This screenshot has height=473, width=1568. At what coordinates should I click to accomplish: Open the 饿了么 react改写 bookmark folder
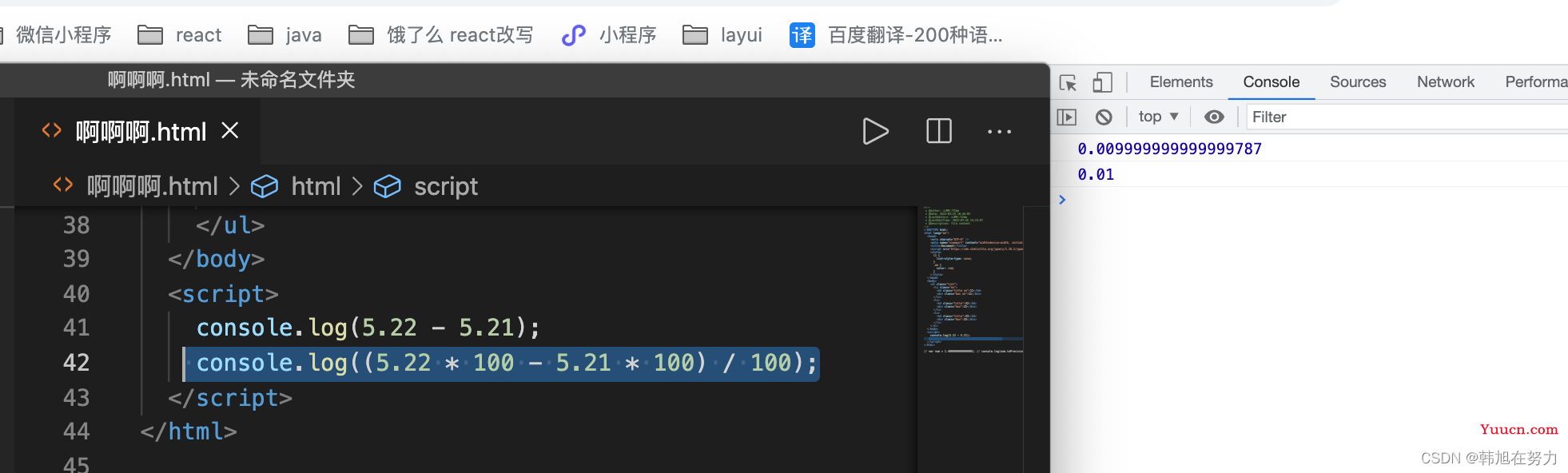441,35
